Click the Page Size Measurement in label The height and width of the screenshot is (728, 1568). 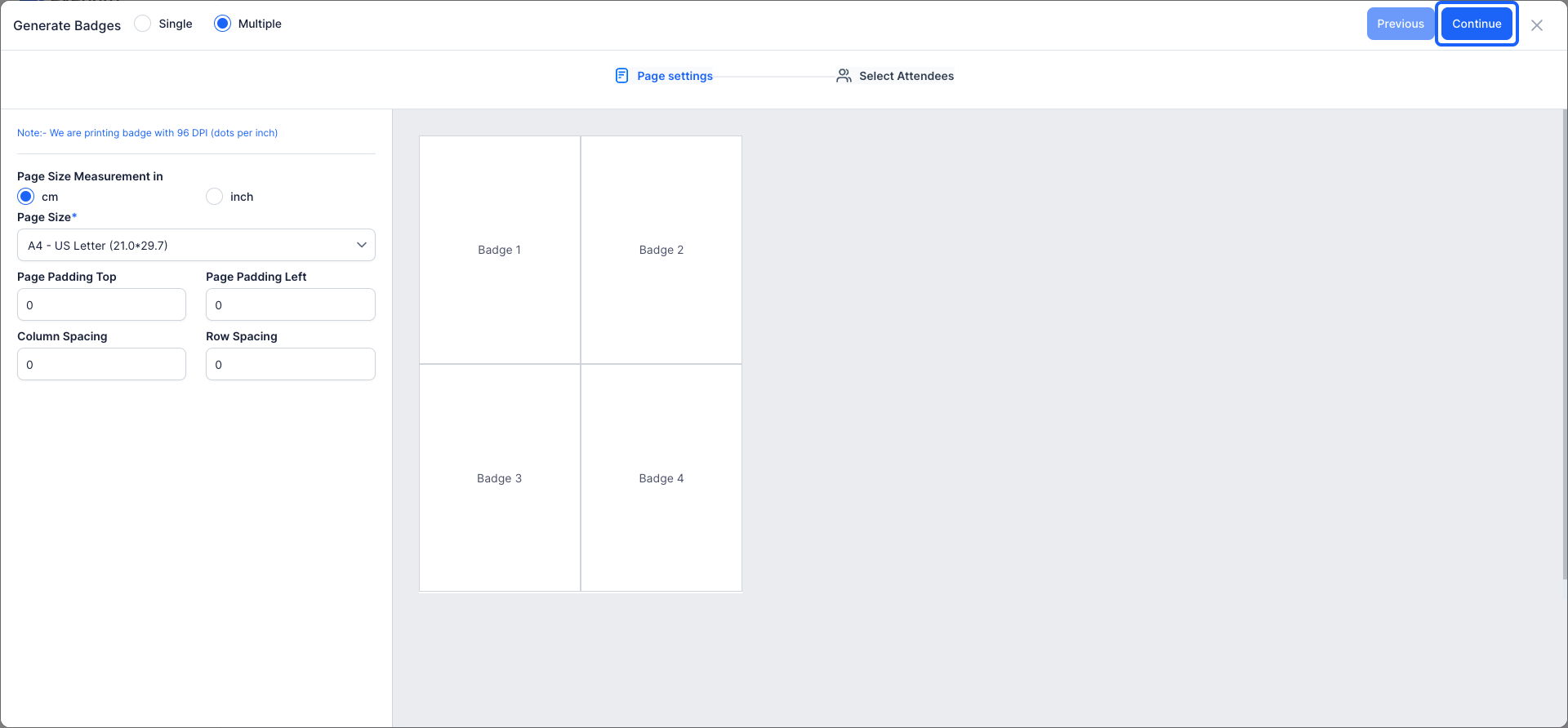90,176
